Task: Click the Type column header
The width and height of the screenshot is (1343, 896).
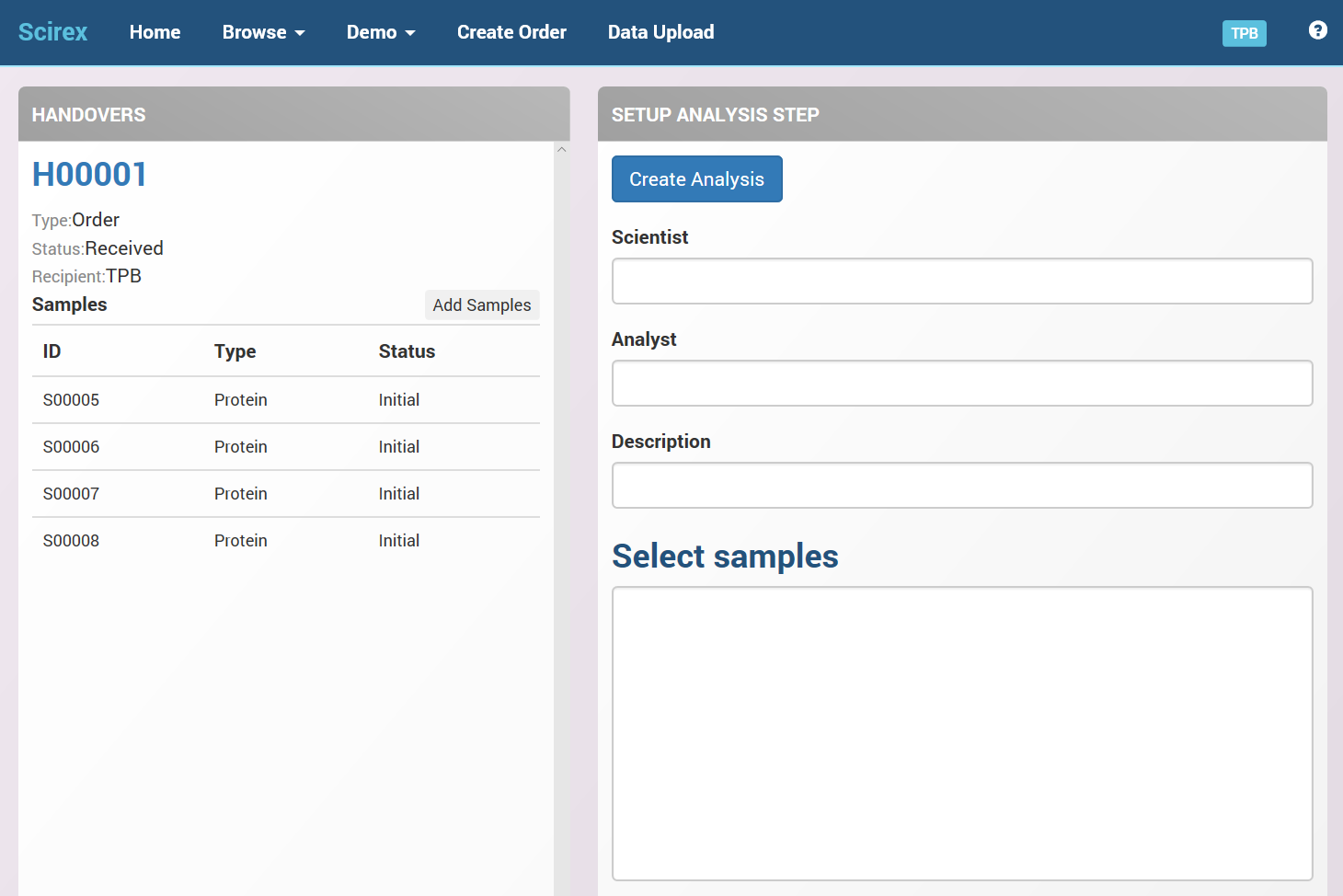Action: (x=235, y=351)
